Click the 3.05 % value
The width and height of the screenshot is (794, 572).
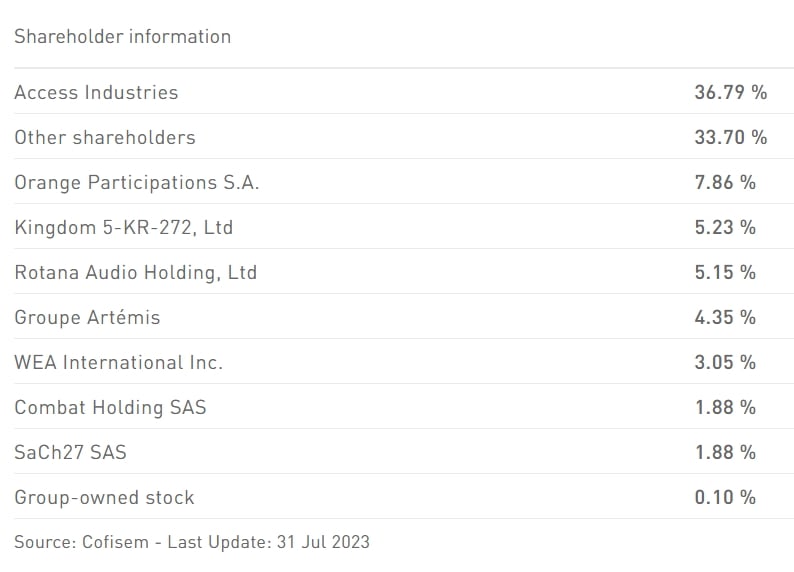click(x=725, y=363)
